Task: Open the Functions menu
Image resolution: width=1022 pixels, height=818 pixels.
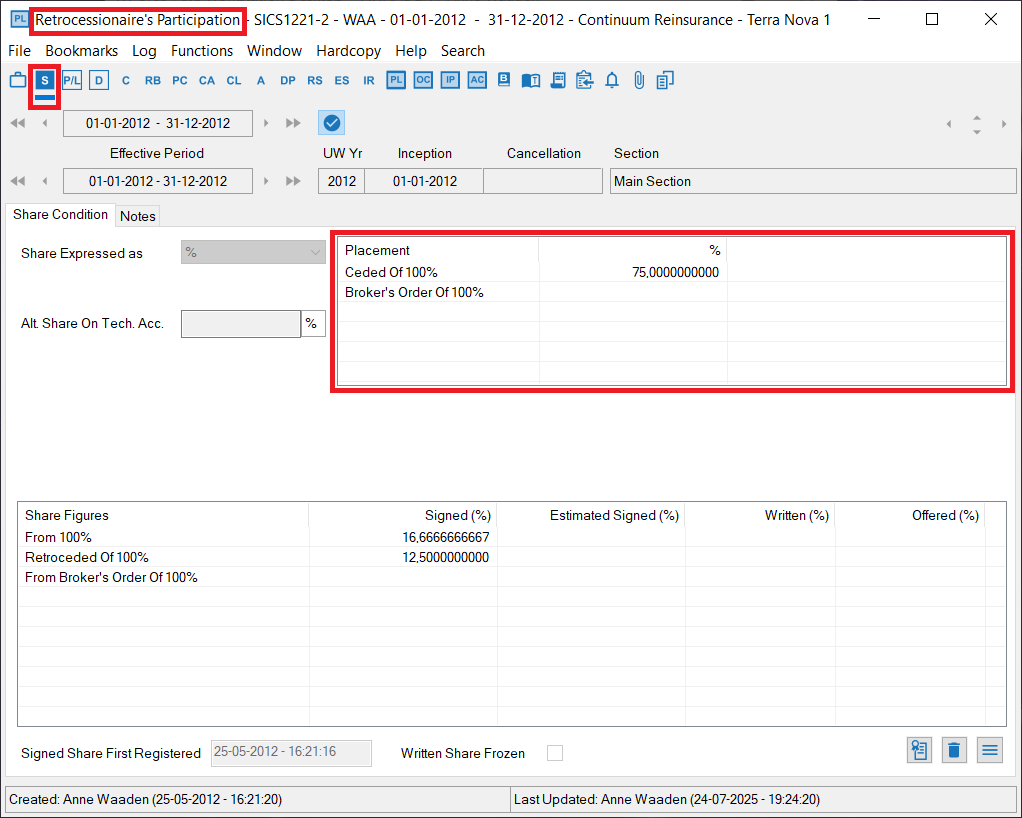Action: click(x=201, y=51)
